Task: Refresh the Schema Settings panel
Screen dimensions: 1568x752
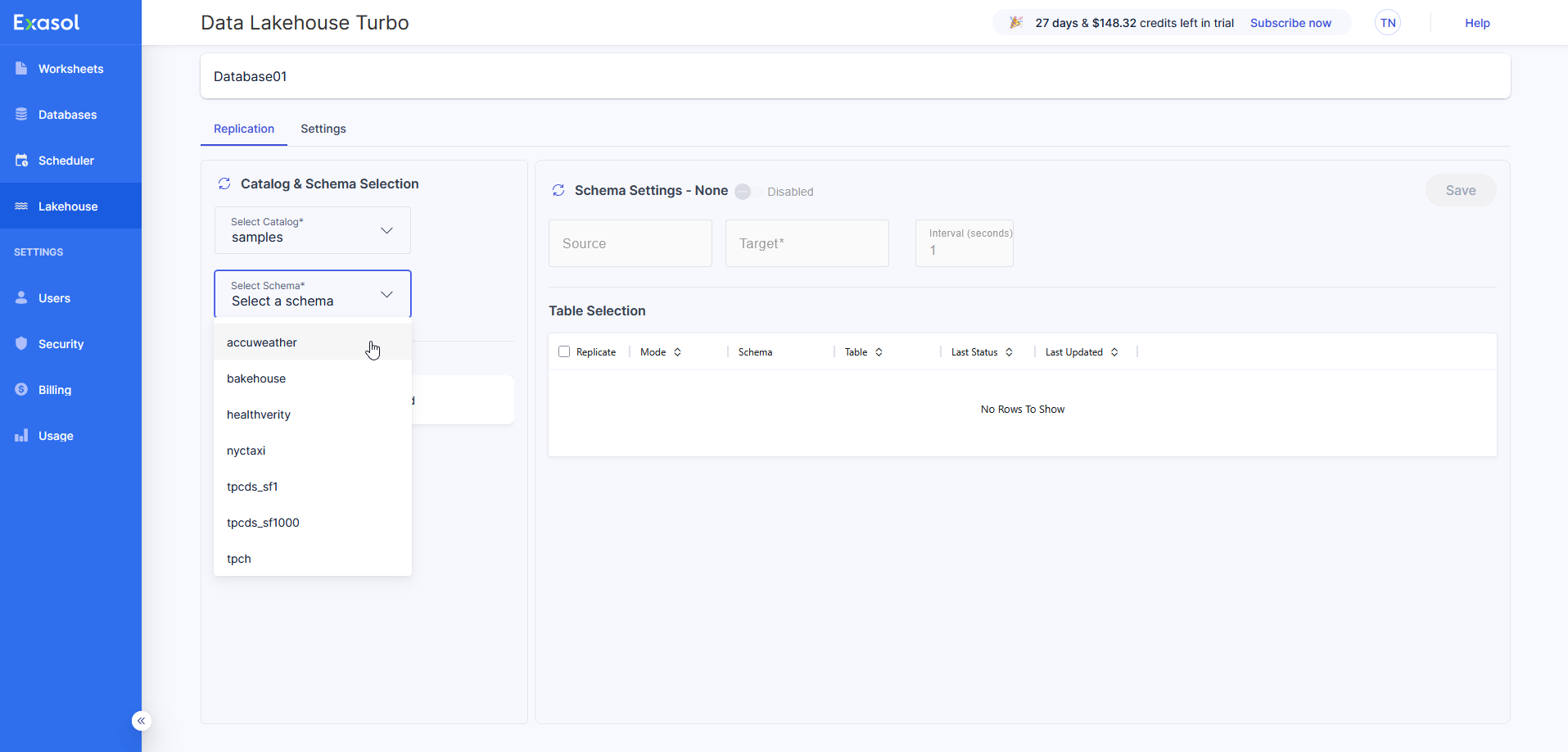Action: click(x=558, y=190)
